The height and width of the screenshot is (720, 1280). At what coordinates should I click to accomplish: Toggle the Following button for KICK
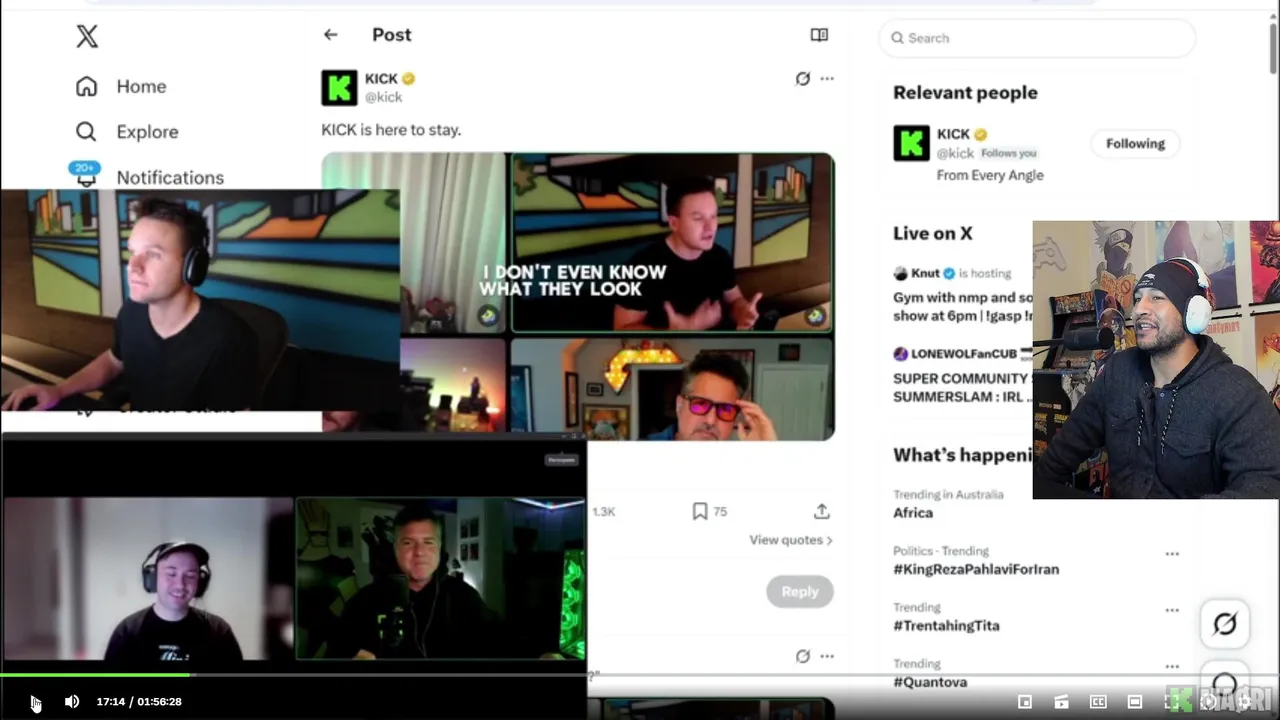coord(1135,143)
